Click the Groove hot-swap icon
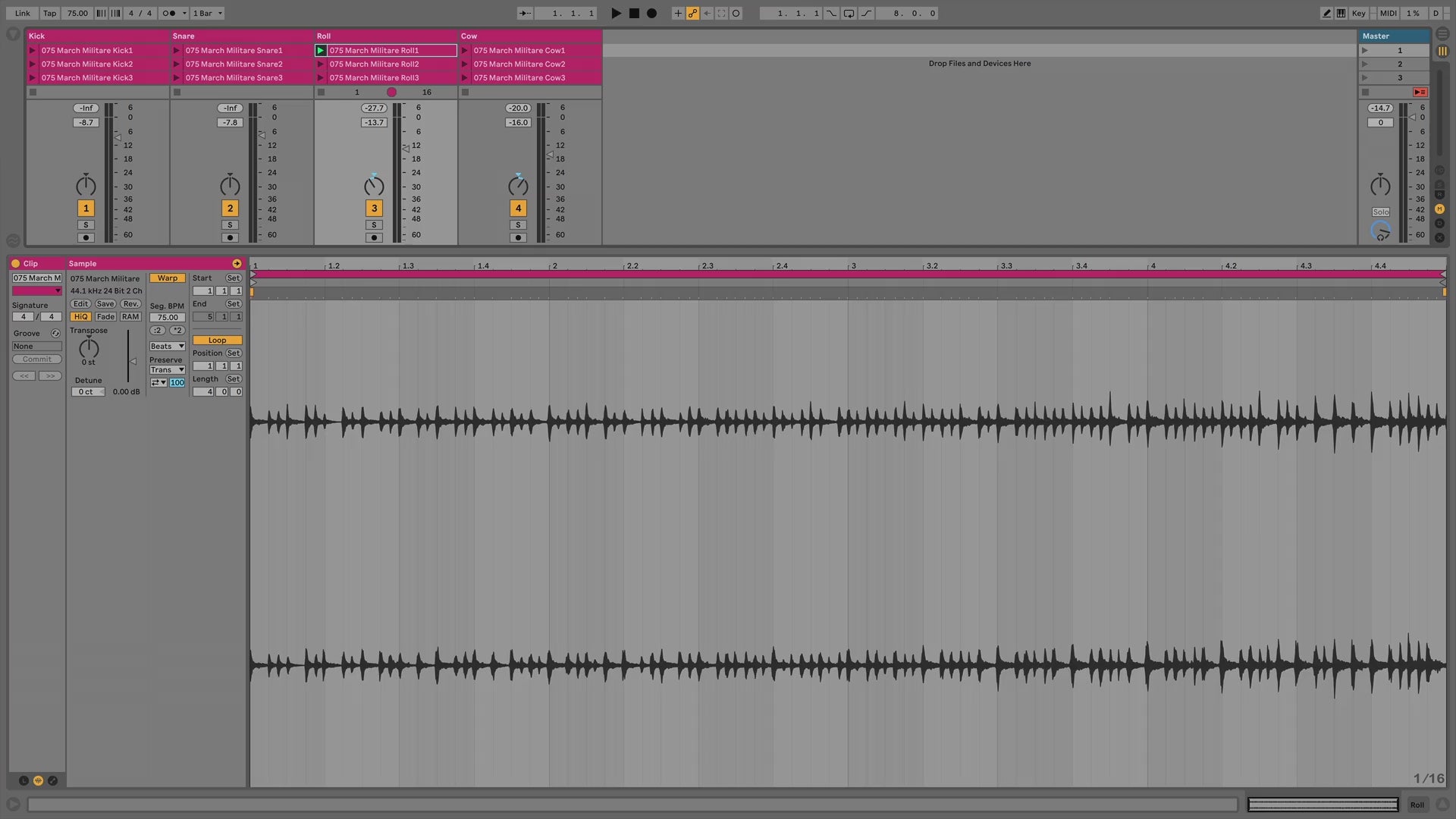 click(x=55, y=333)
